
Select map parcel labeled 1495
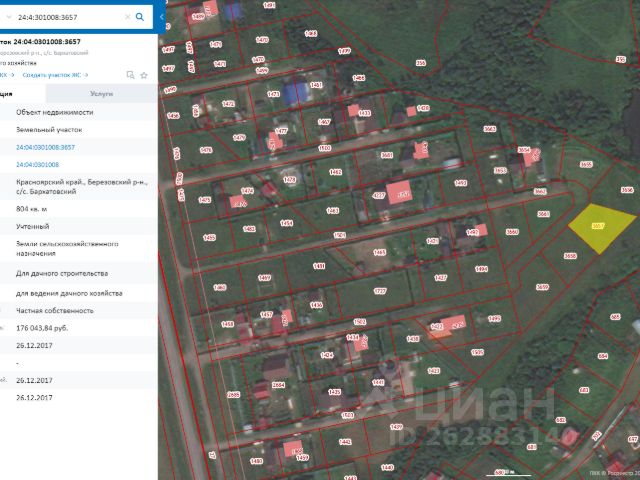click(494, 318)
